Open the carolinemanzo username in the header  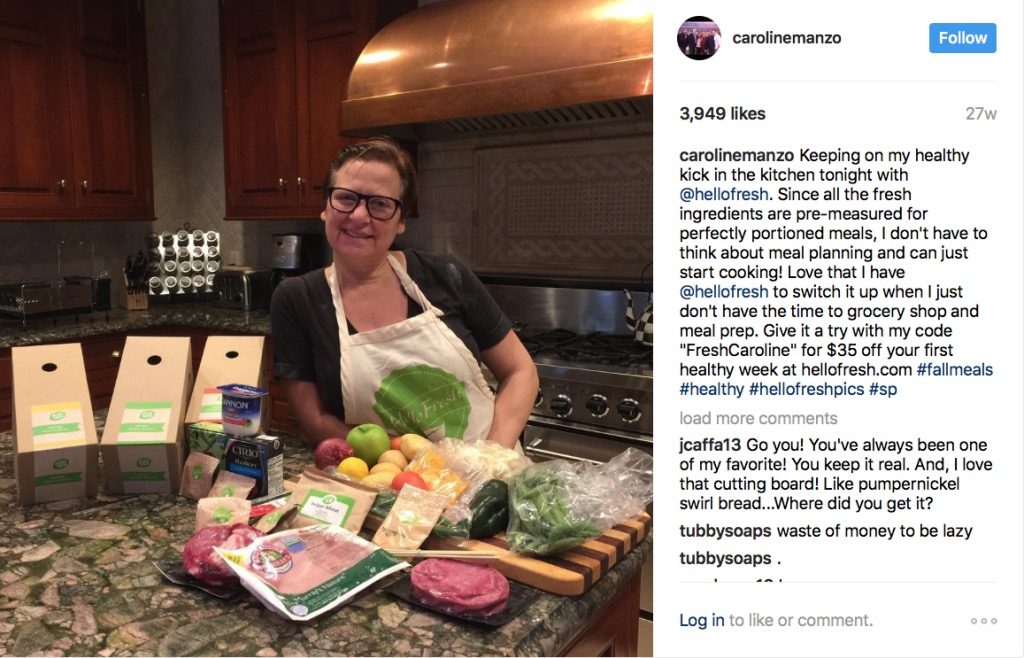(786, 38)
